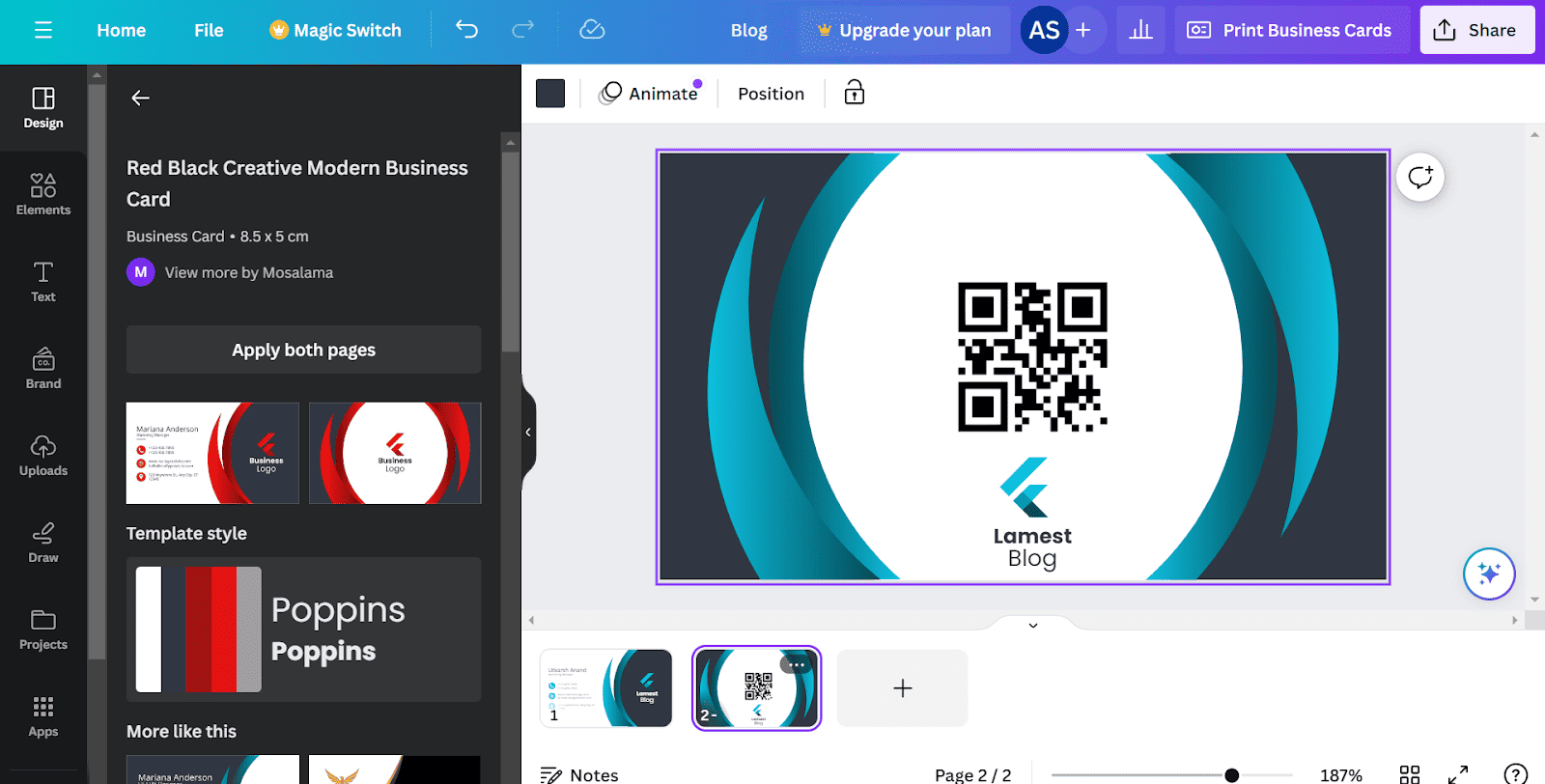
Task: Open the File menu
Action: [209, 30]
